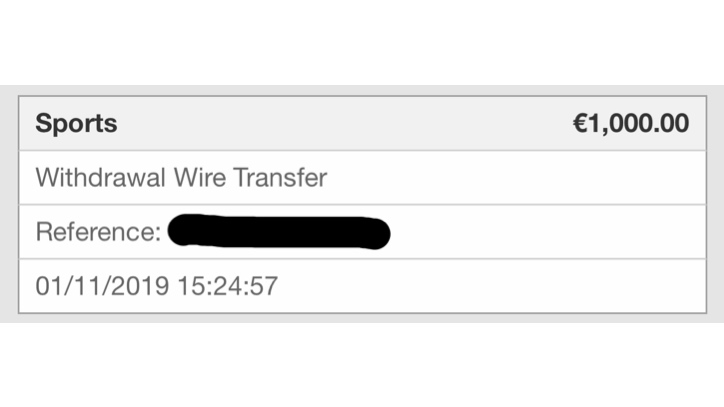Select the word Wire

click(199, 177)
